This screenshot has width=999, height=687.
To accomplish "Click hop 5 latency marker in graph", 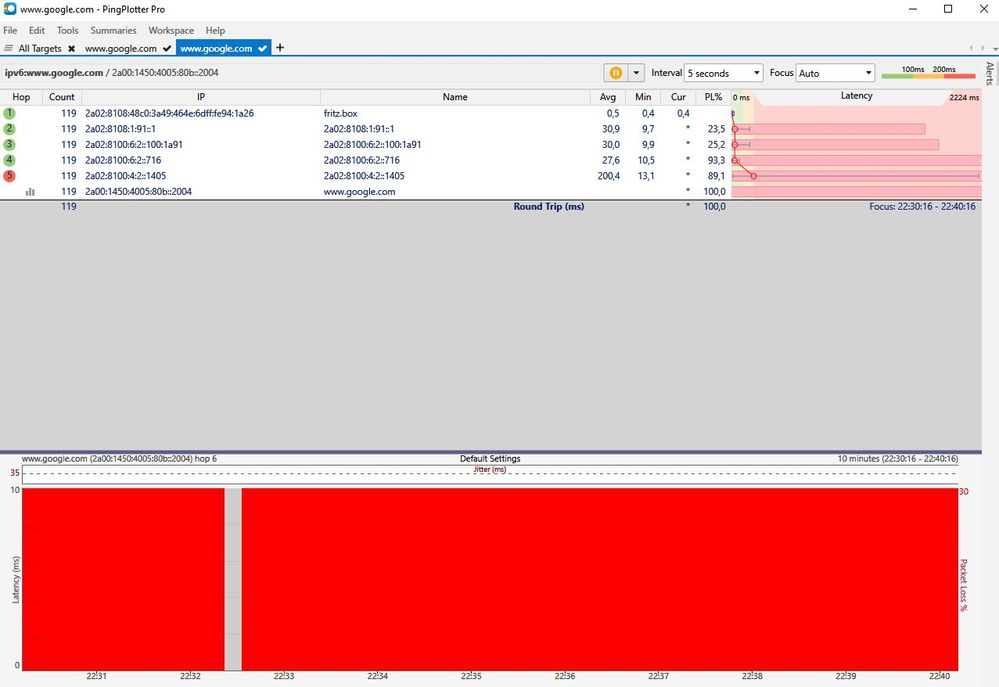I will 754,176.
